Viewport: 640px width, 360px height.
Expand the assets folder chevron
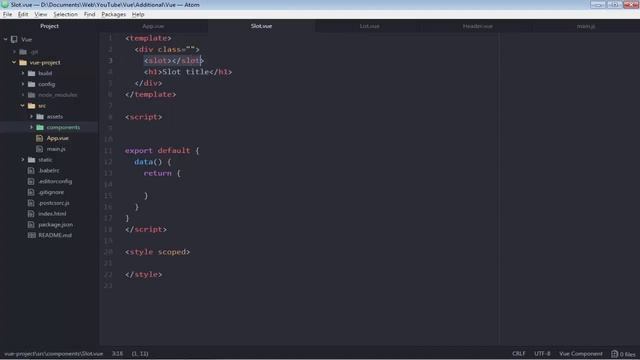pyautogui.click(x=31, y=117)
